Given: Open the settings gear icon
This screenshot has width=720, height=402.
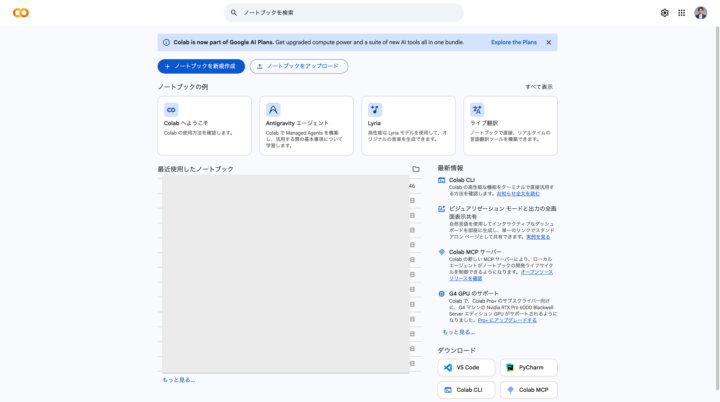Looking at the screenshot, I should click(664, 13).
